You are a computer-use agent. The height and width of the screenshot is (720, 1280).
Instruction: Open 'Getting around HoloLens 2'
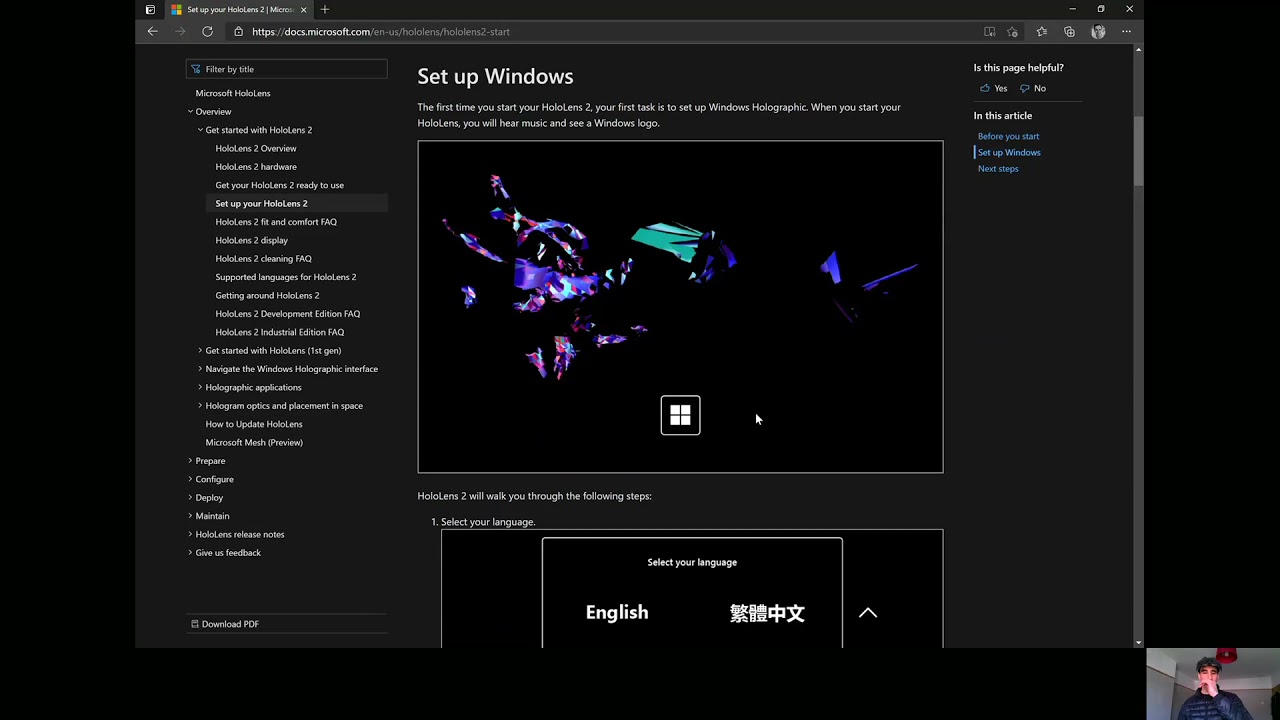click(x=267, y=295)
